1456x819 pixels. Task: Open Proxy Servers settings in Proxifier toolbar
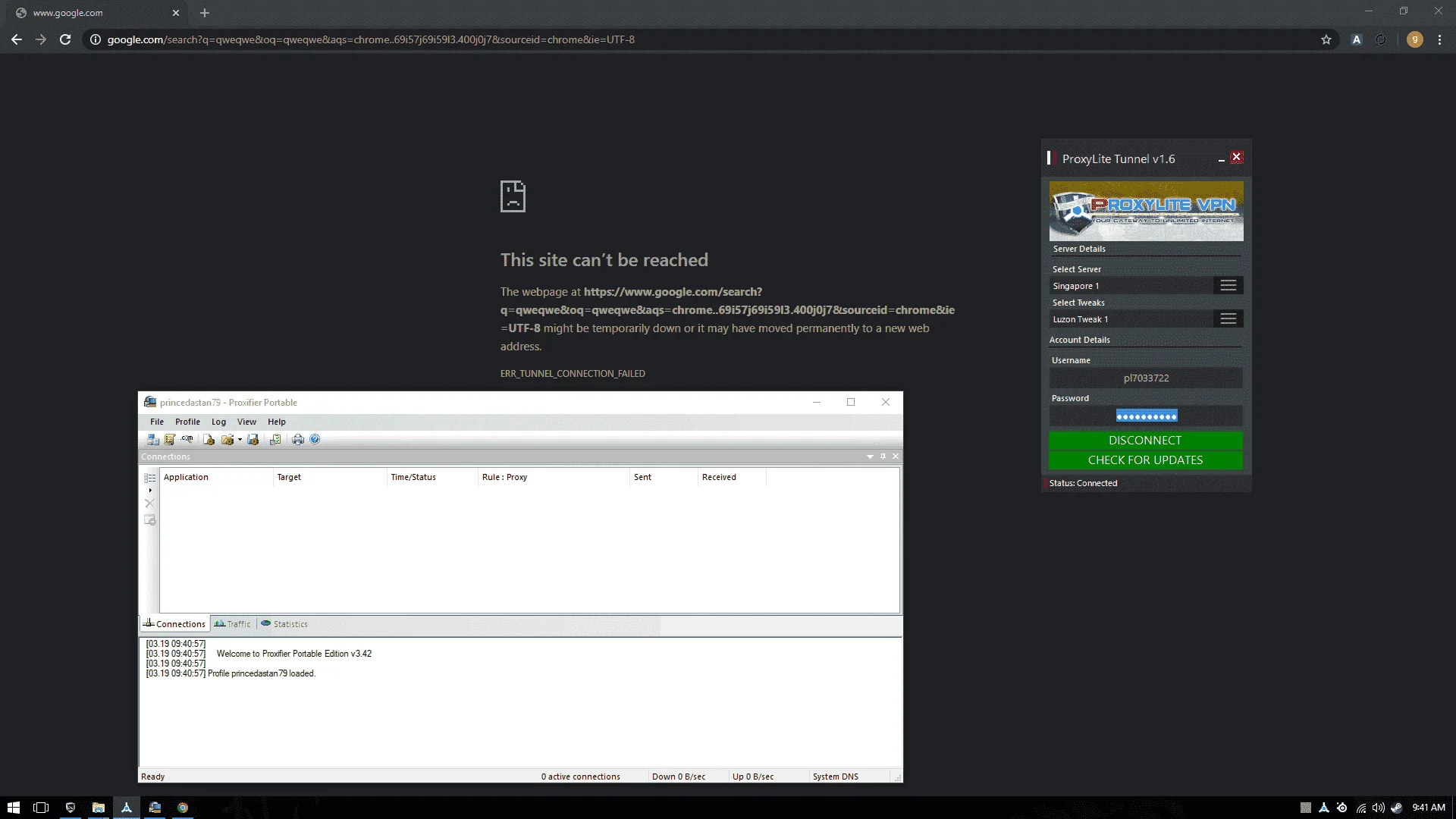tap(152, 439)
